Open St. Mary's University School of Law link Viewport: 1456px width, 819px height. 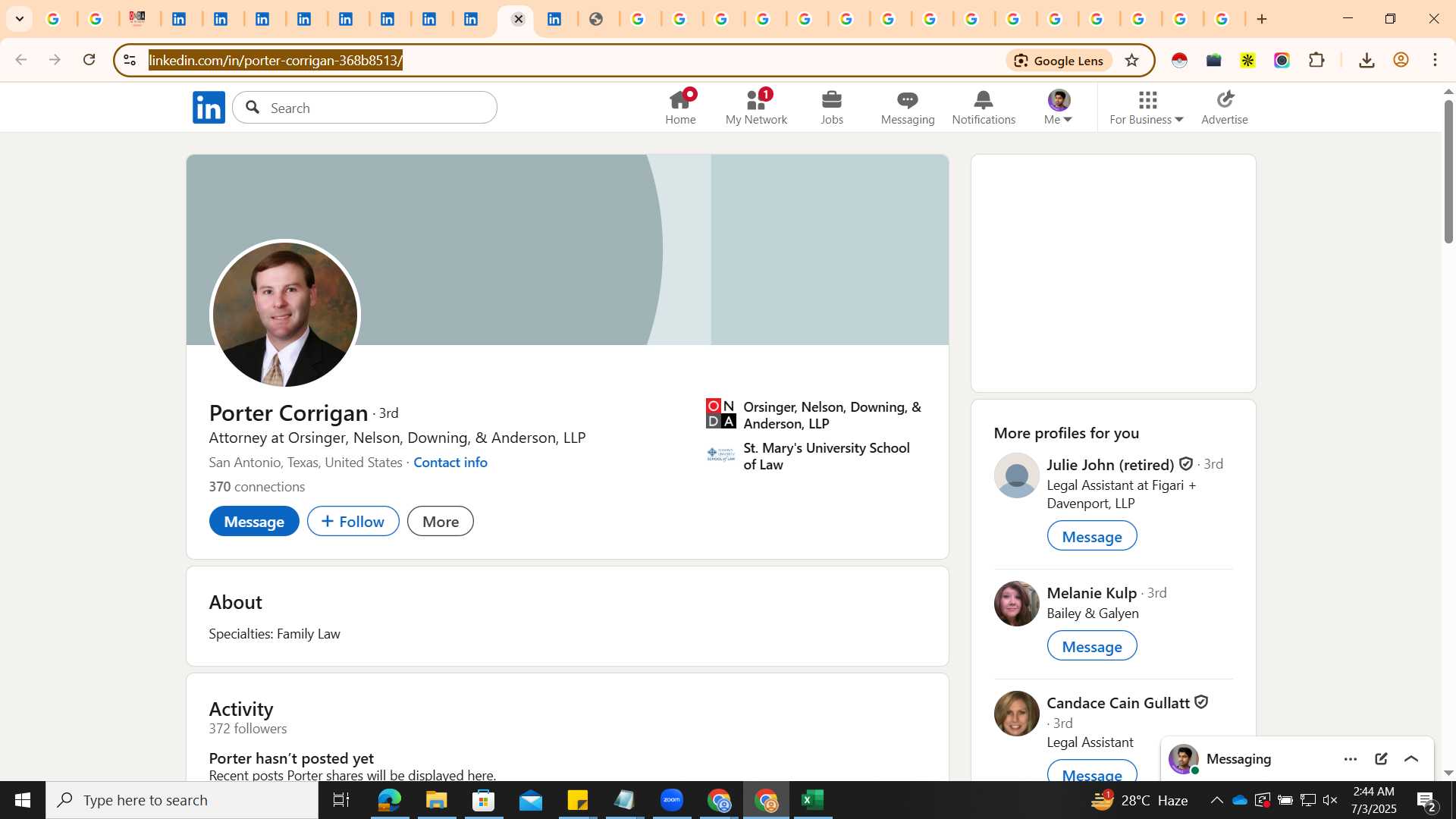click(x=808, y=456)
